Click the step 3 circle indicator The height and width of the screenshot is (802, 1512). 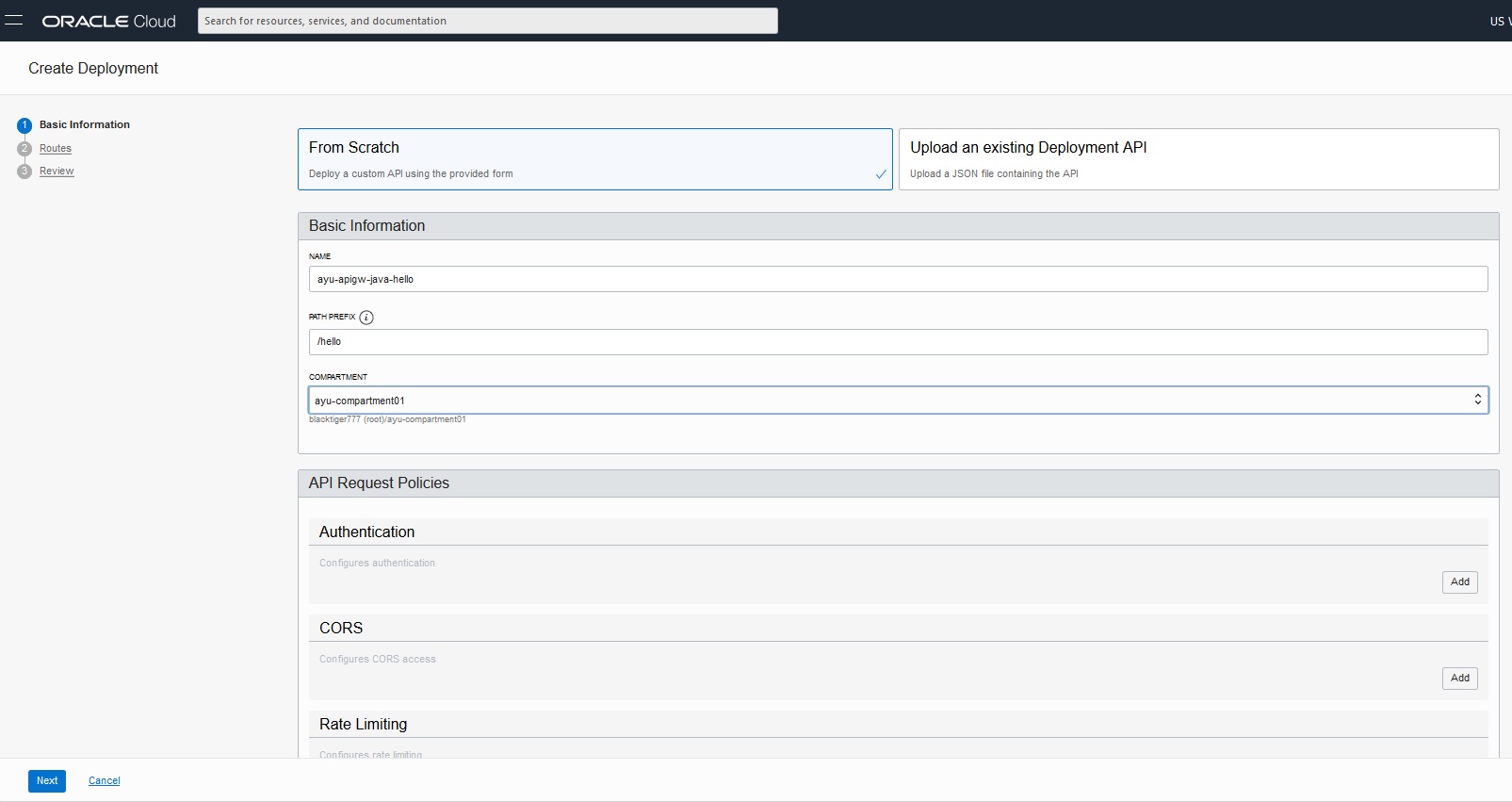24,172
